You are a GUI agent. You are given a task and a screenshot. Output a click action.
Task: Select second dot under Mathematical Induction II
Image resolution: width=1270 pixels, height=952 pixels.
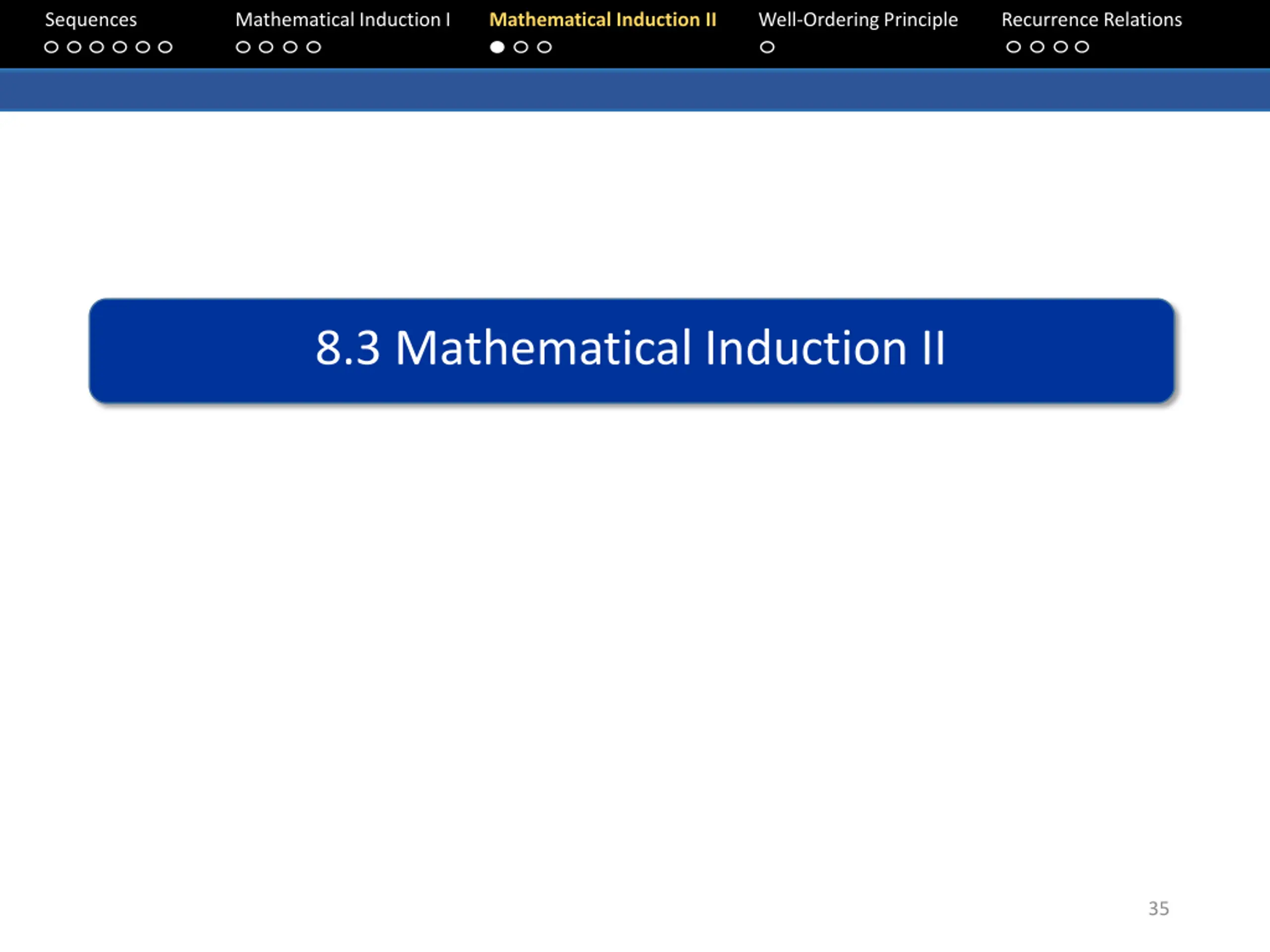[x=521, y=47]
